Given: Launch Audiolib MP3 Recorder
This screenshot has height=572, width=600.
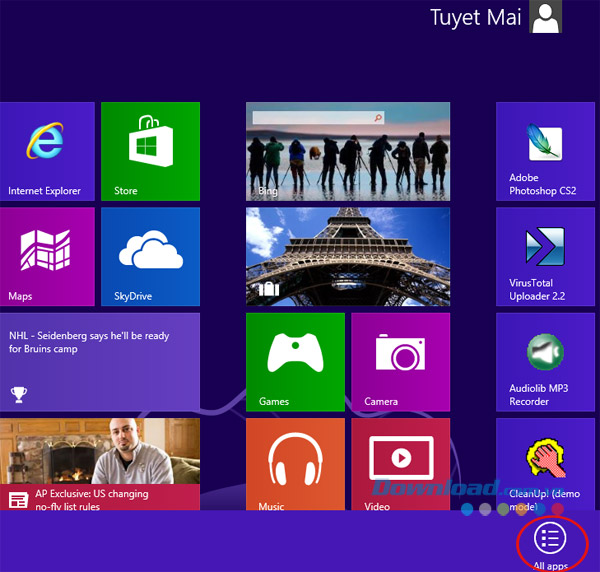Looking at the screenshot, I should pyautogui.click(x=545, y=362).
